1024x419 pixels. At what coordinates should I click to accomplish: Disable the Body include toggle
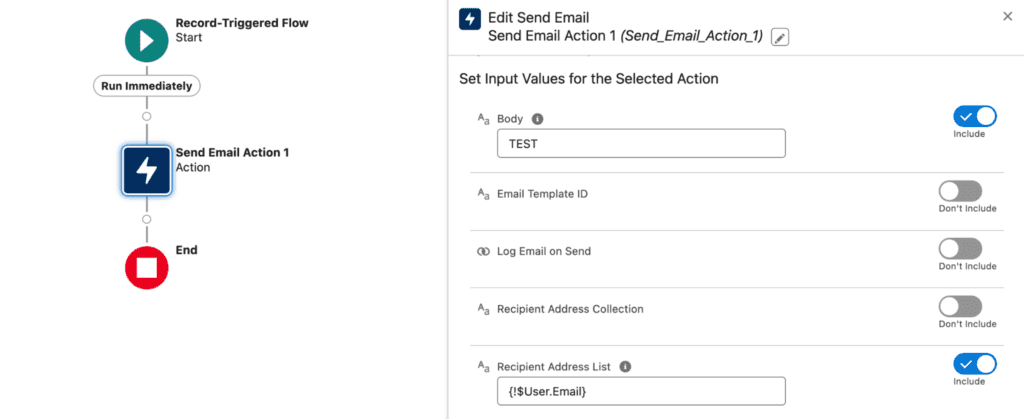[975, 116]
